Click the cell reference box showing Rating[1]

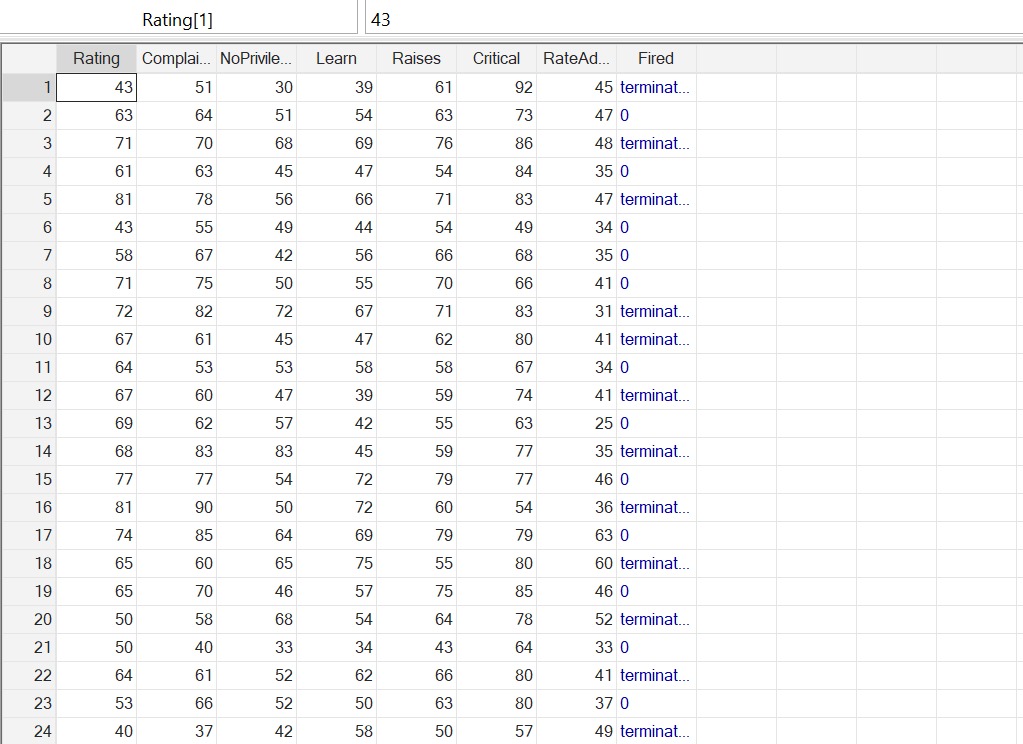click(180, 18)
